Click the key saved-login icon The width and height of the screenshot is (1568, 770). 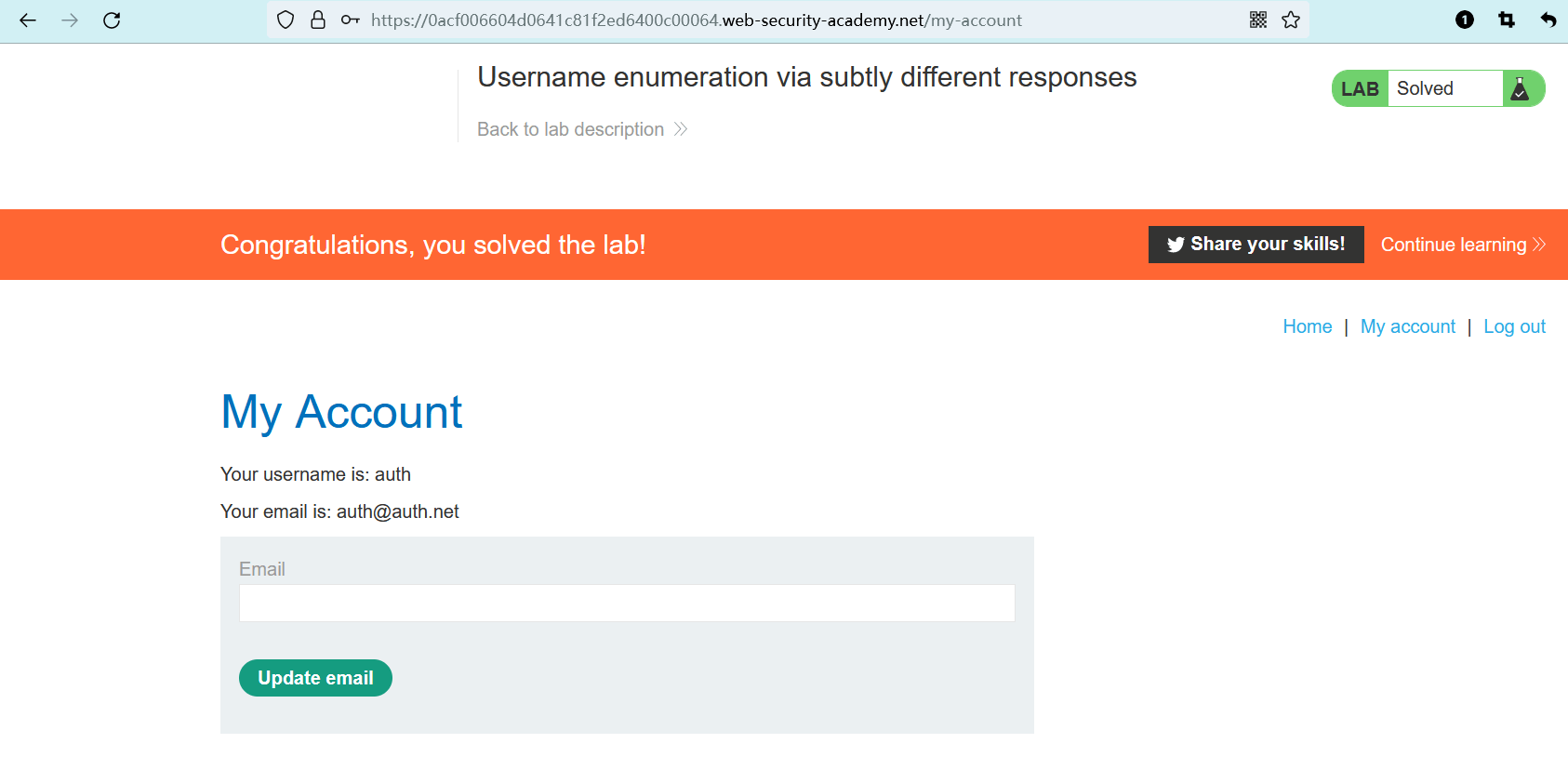click(x=350, y=20)
